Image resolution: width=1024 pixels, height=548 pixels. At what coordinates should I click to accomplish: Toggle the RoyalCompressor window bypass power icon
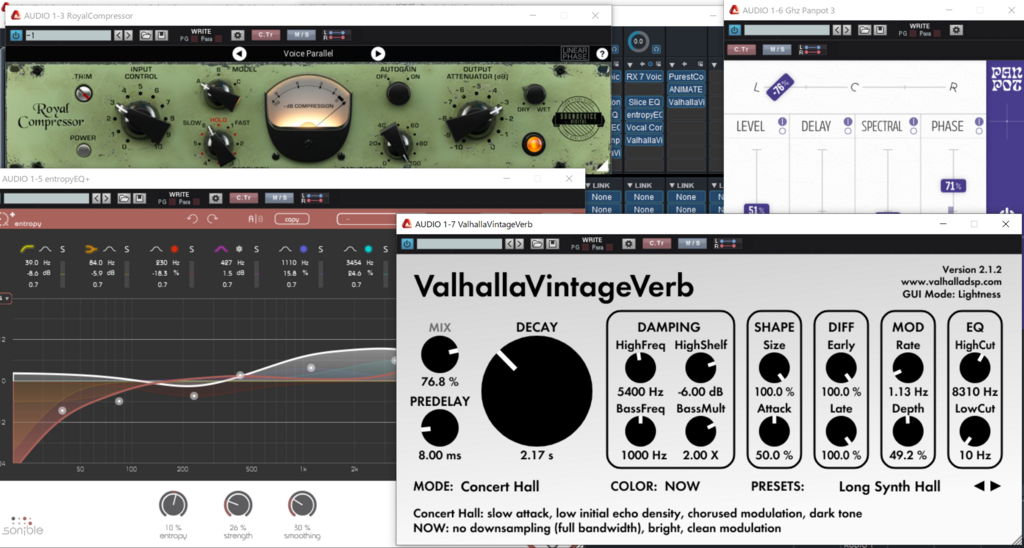coord(16,35)
